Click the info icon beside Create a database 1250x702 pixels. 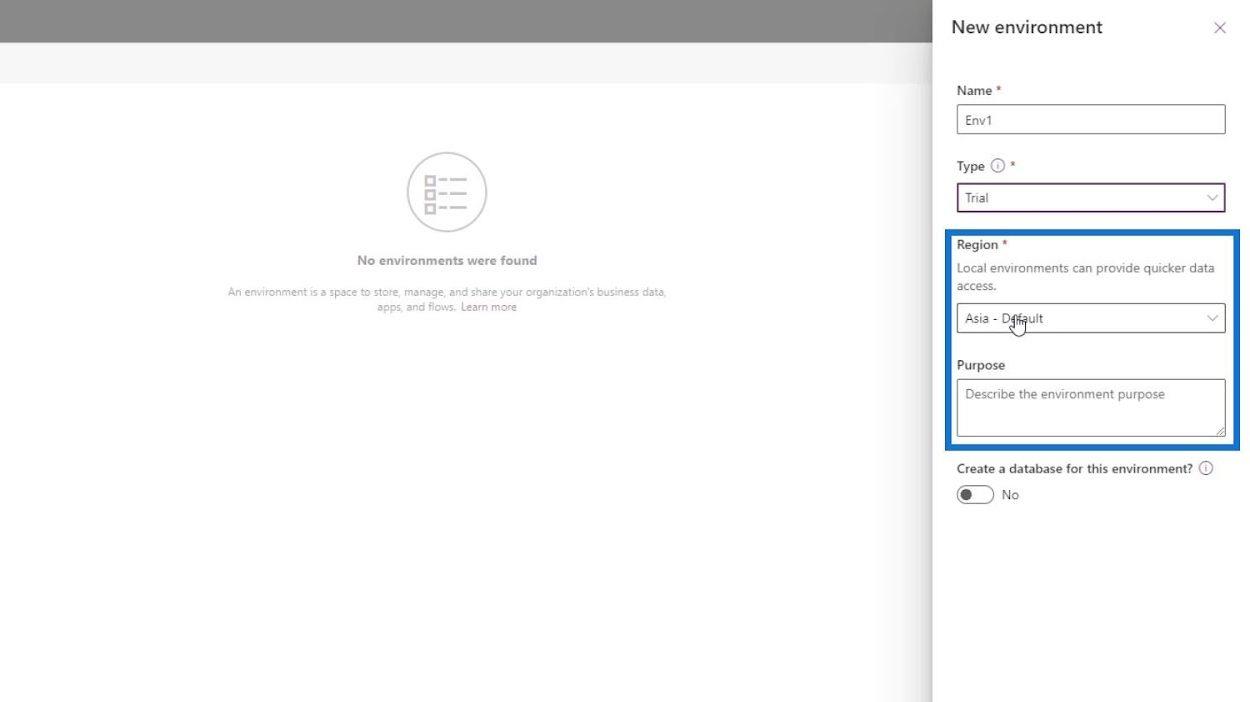(x=1206, y=468)
